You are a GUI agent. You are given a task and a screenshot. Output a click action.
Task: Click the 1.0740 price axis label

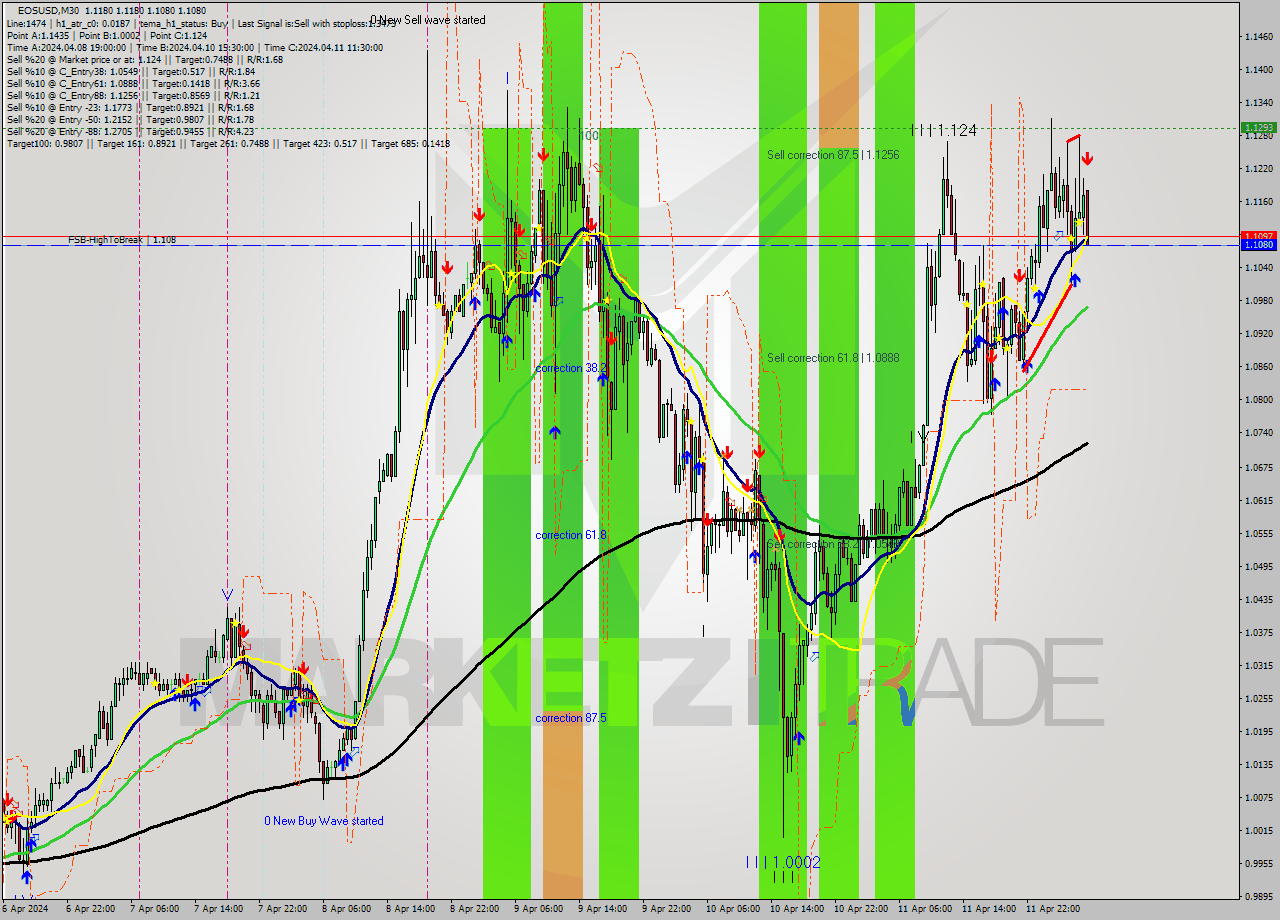click(x=1258, y=433)
